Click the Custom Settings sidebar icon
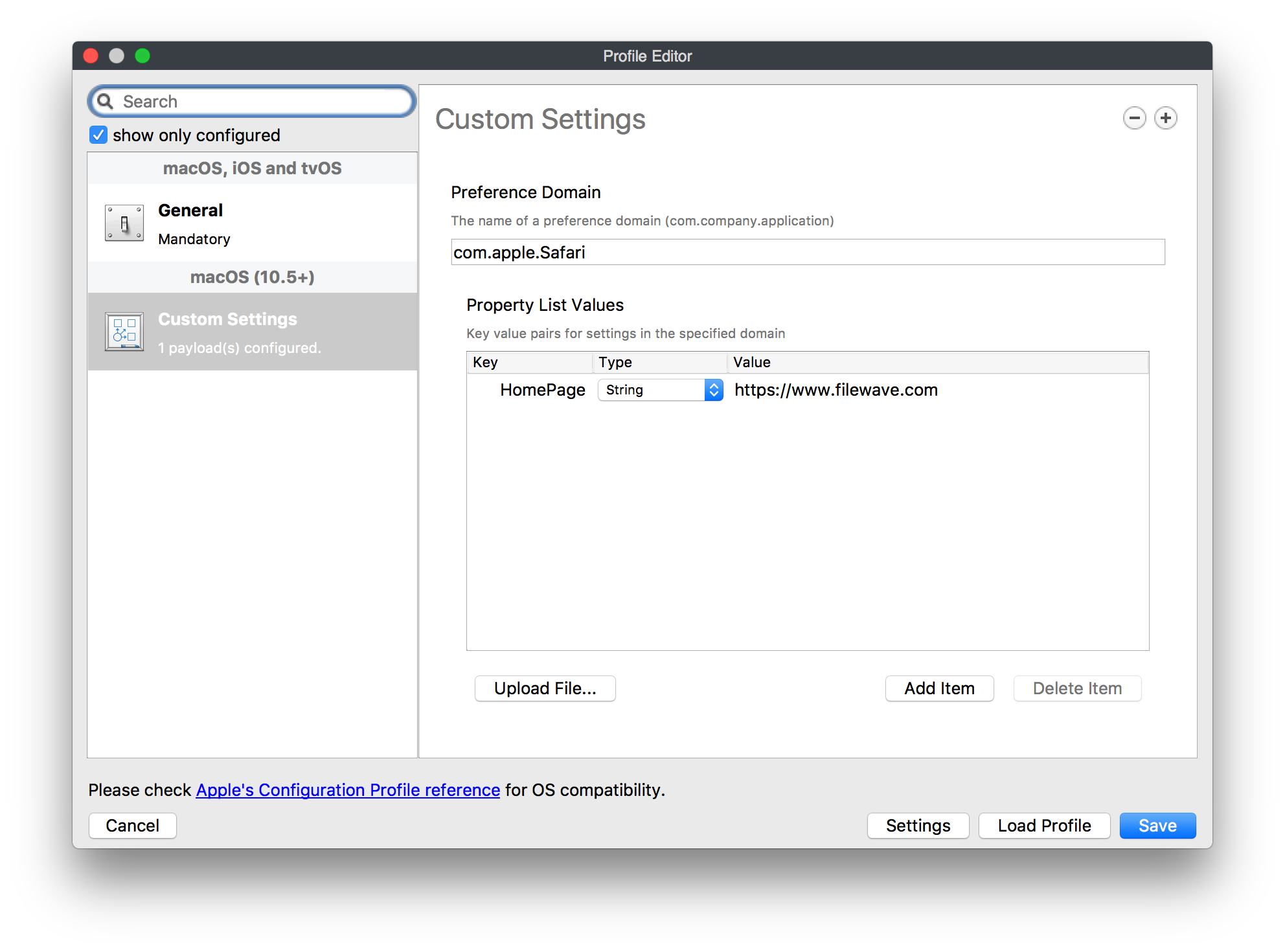 pyautogui.click(x=124, y=332)
